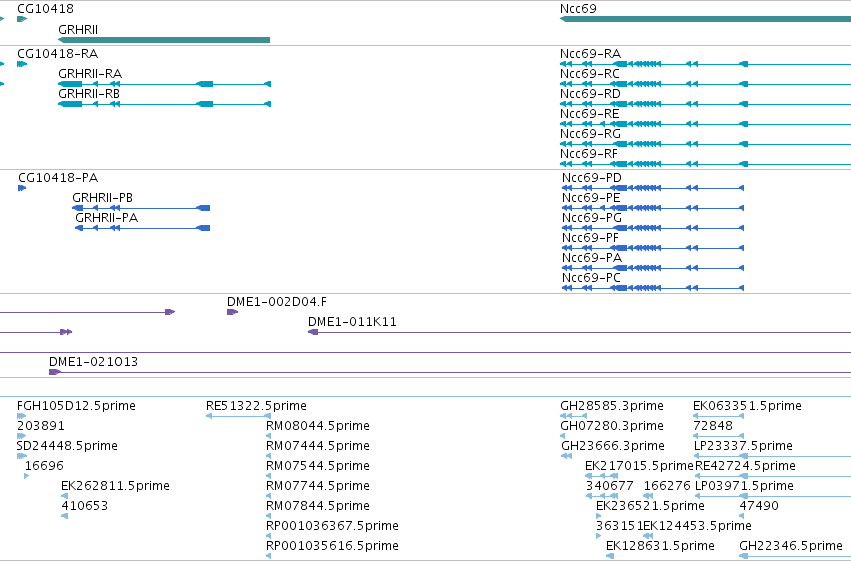
Task: Select the Ncc69-PG protein label
Action: [x=592, y=218]
